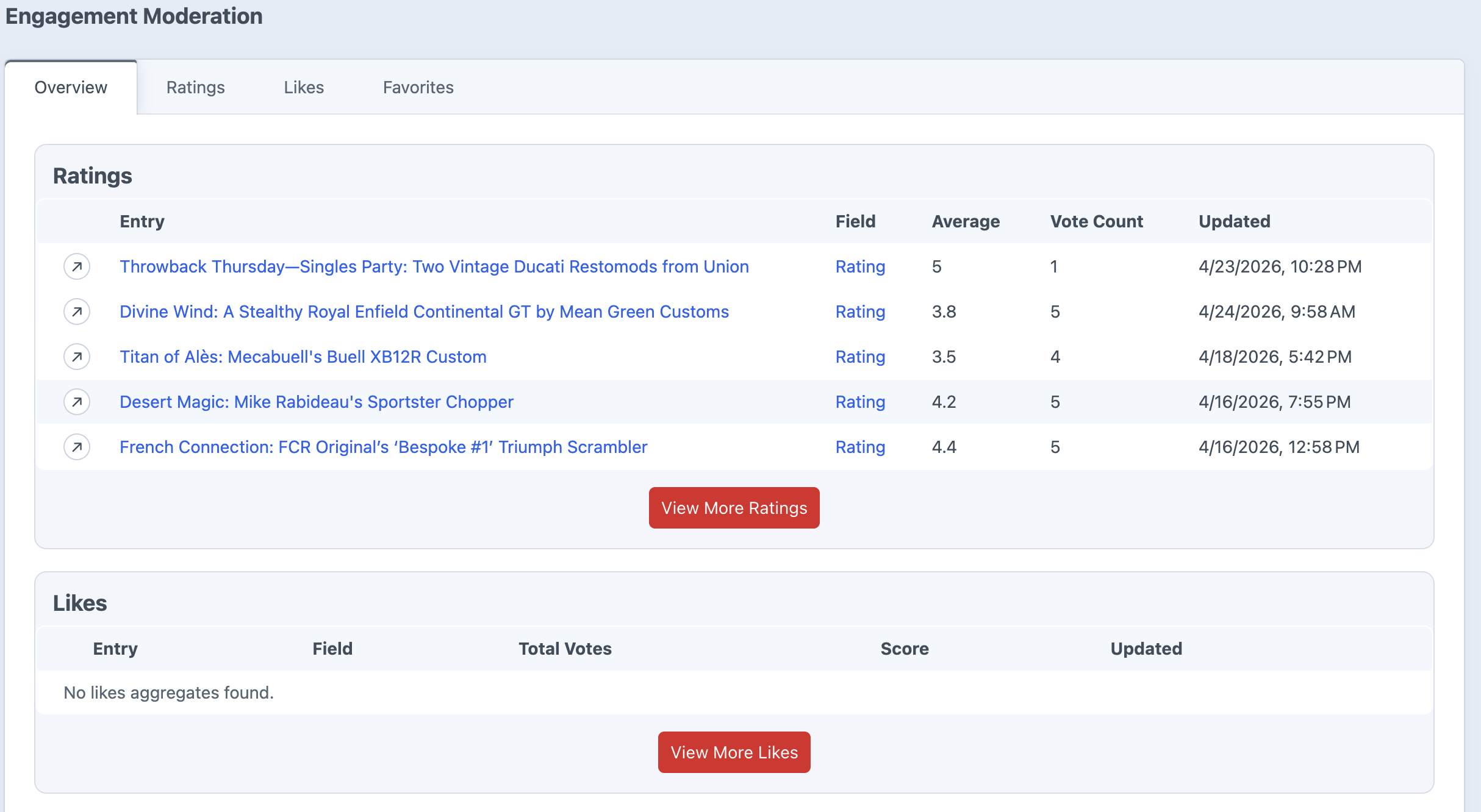
Task: Click vote count 1 in Throwback Thursday row
Action: click(x=1054, y=266)
